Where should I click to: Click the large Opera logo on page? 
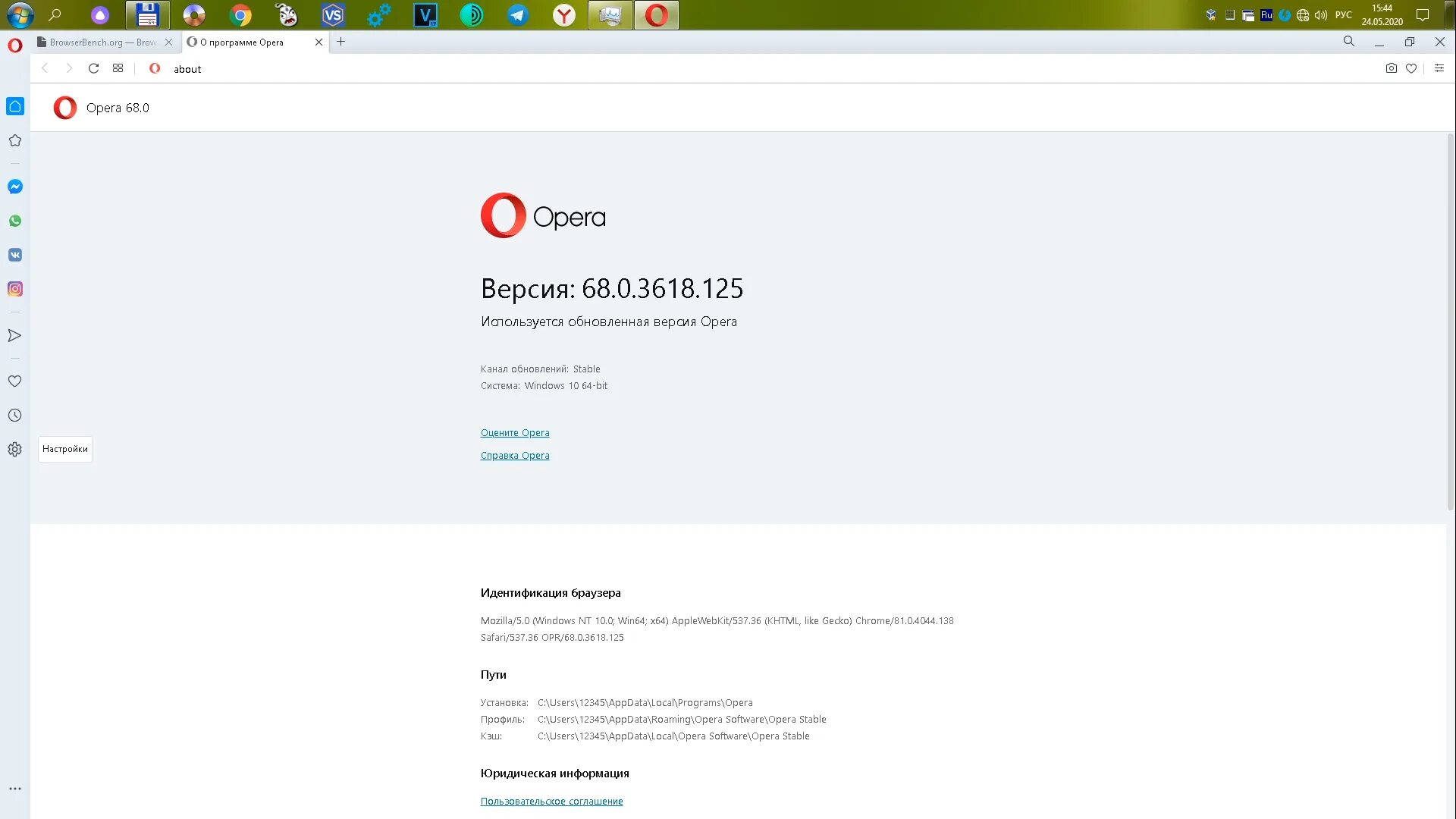coord(543,216)
